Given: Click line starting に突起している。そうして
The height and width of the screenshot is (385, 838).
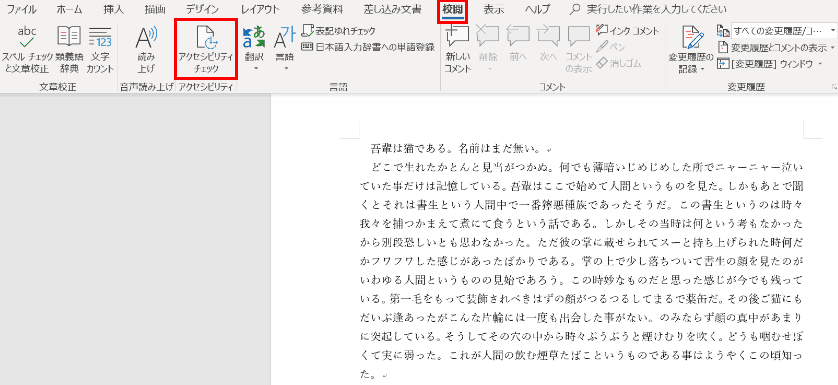Looking at the screenshot, I should (581, 336).
